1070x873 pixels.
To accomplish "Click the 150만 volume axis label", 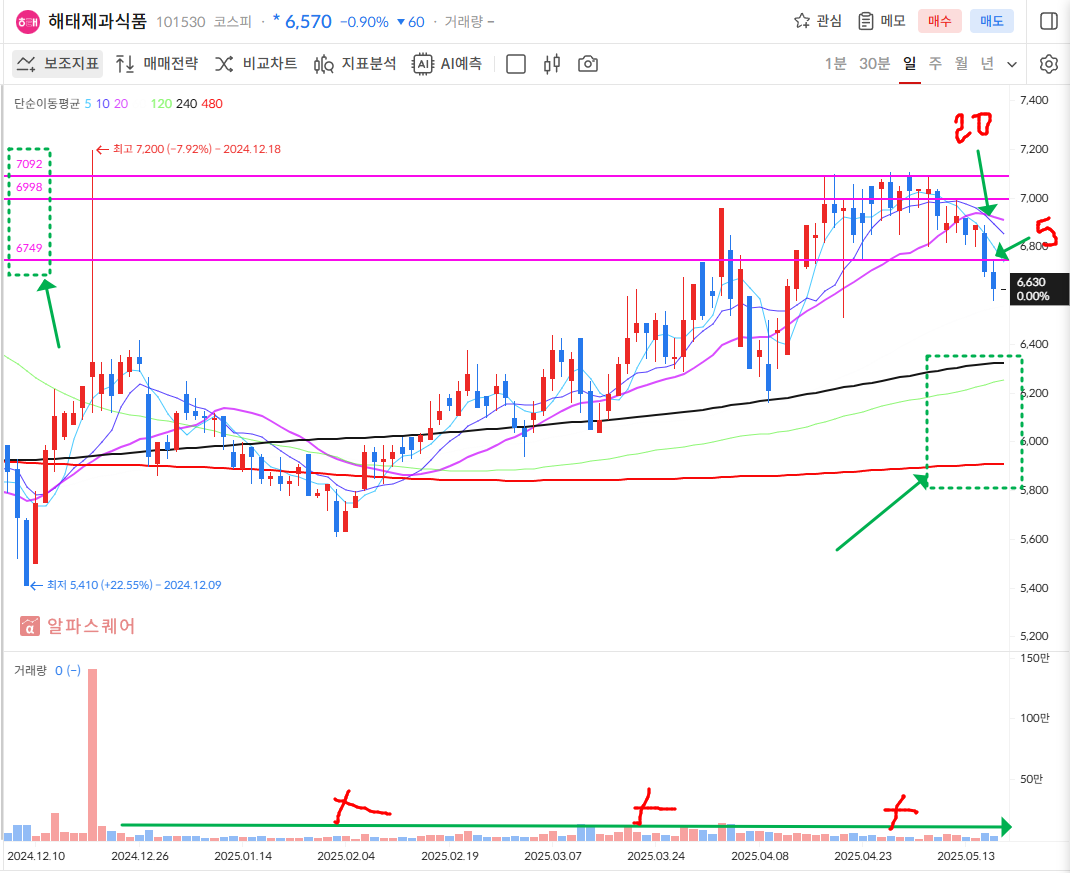I will pyautogui.click(x=1035, y=658).
